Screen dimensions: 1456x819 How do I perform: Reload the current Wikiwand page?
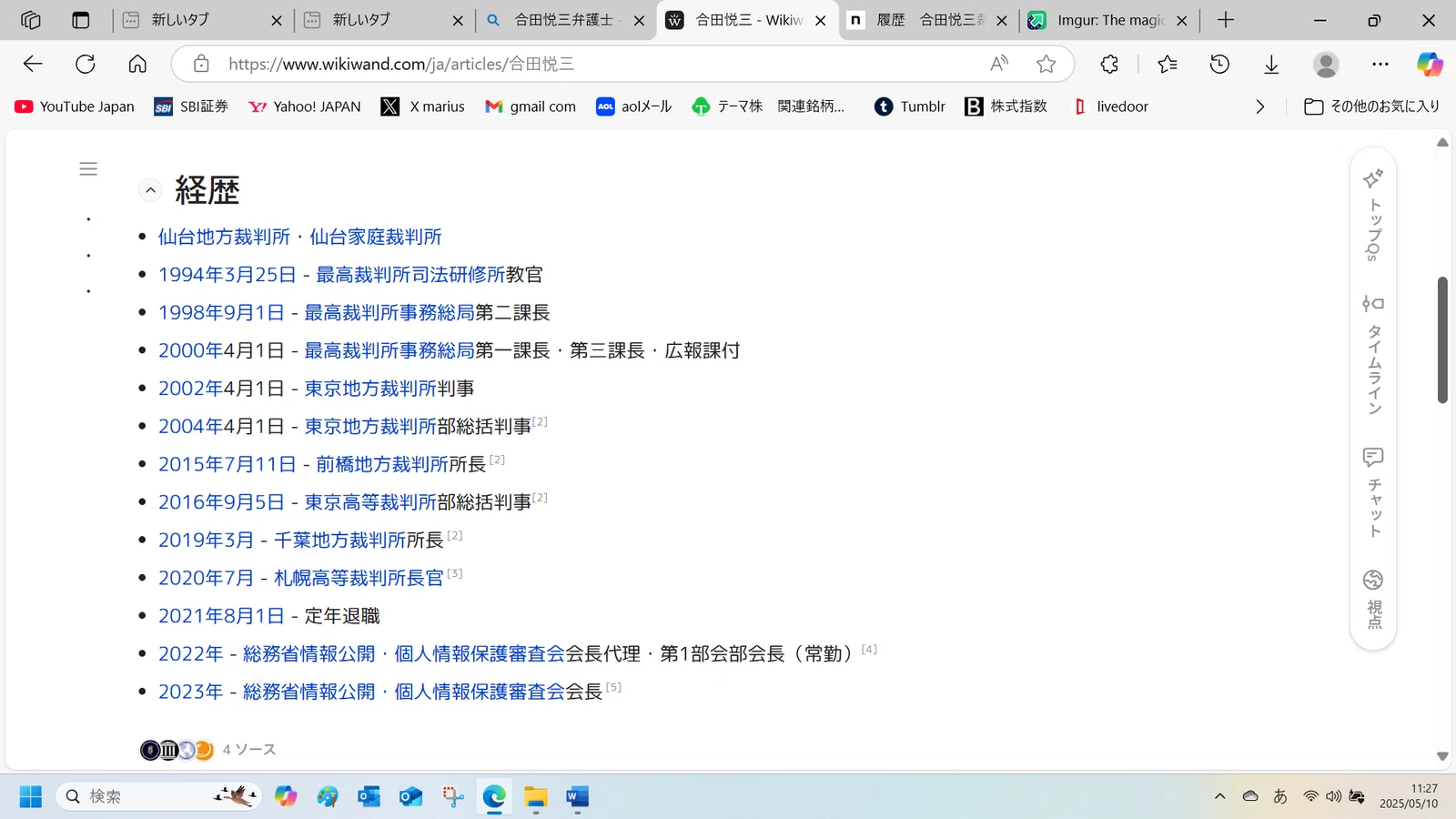(86, 64)
